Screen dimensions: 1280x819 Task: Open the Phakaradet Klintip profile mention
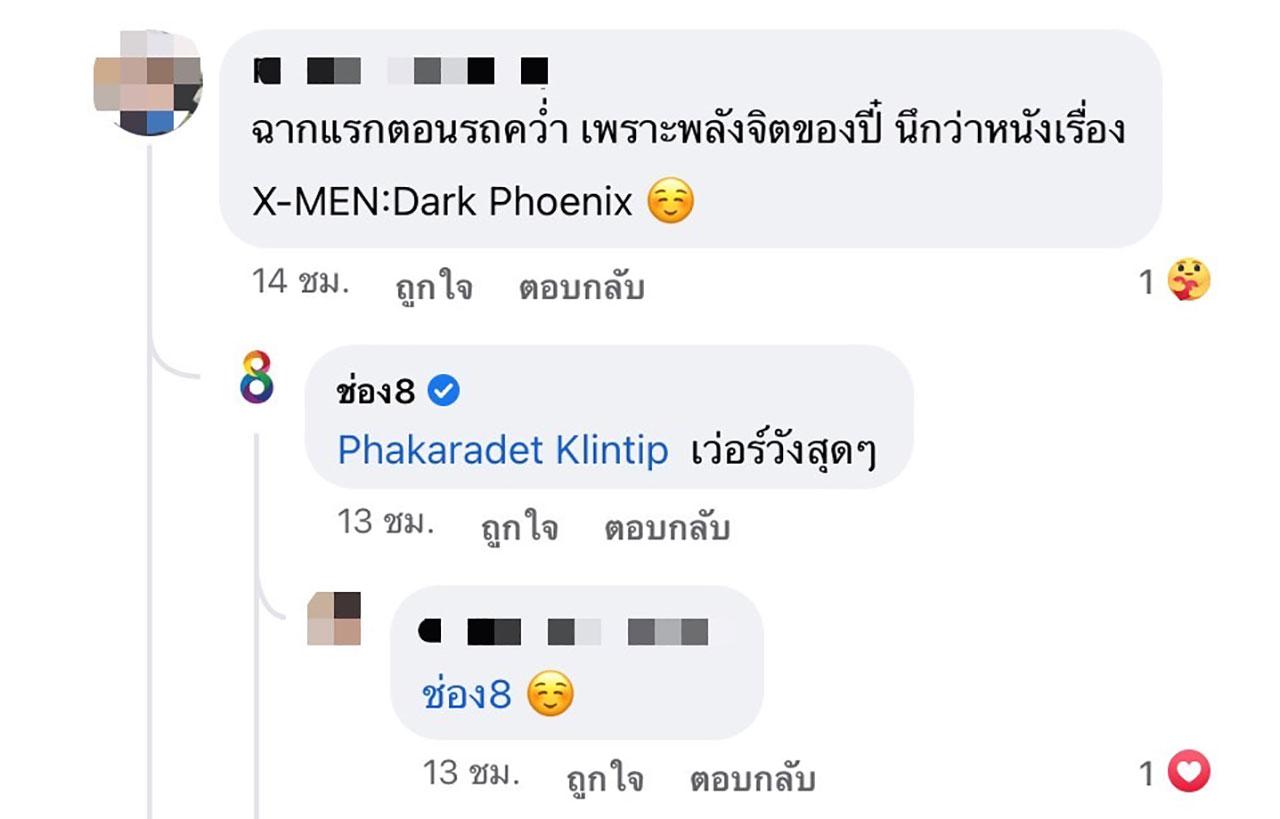[x=503, y=451]
